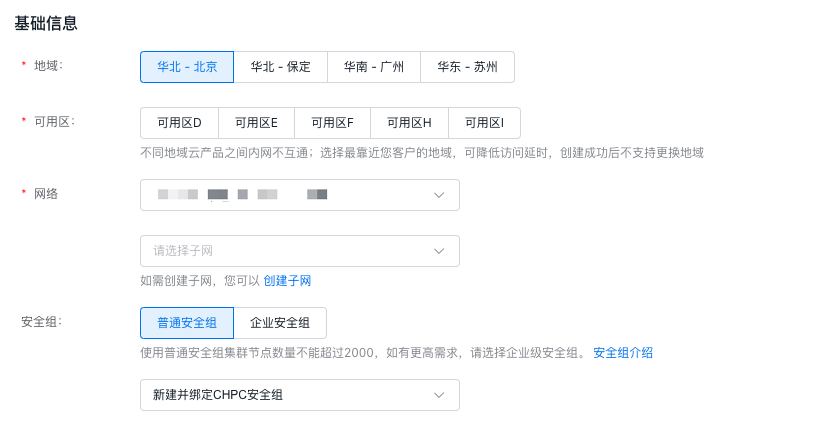The image size is (837, 438).
Task: Select the 普通安全组 option
Action: click(187, 323)
